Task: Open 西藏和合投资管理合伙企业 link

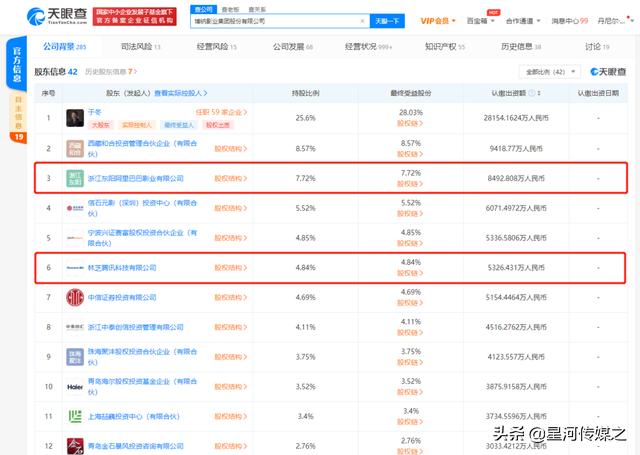Action: (142, 149)
